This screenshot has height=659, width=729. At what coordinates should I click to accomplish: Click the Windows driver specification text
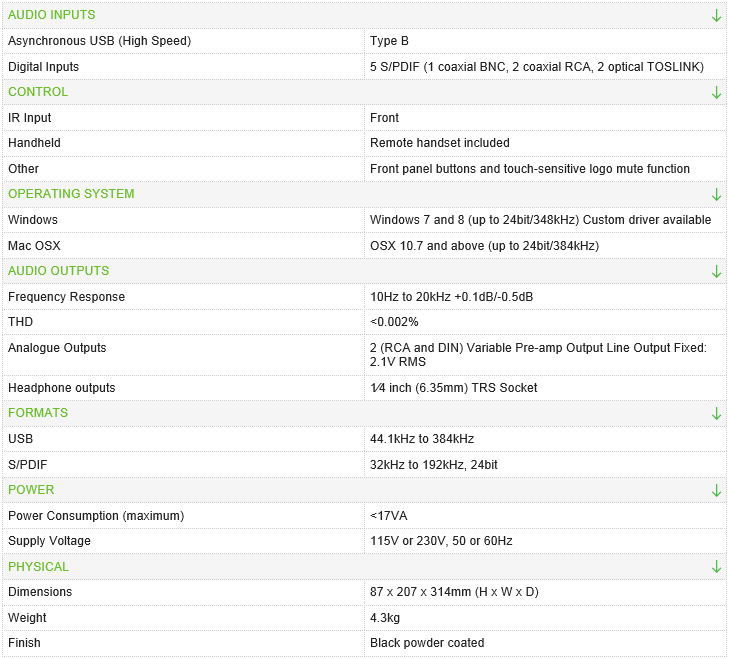click(540, 220)
